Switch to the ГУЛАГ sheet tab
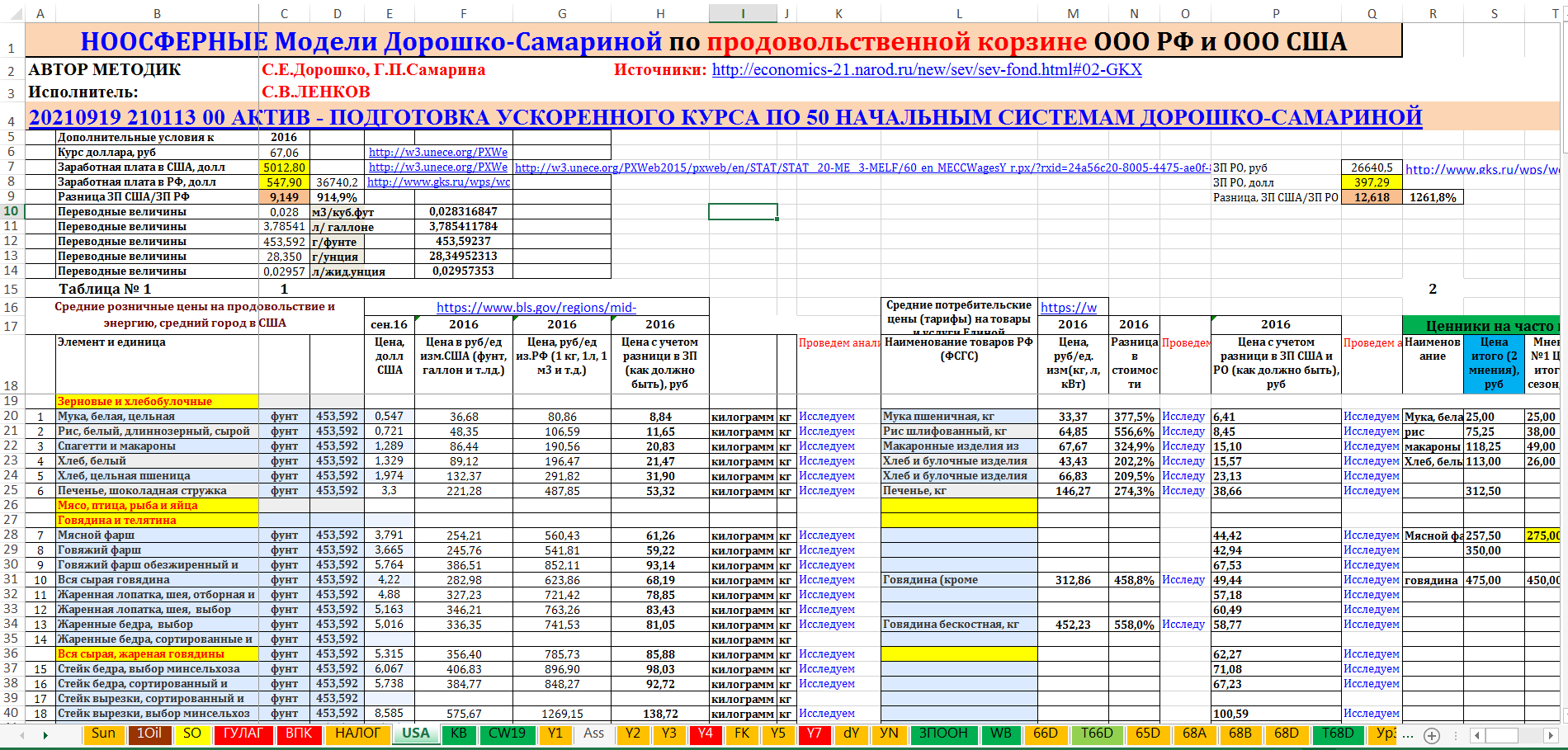This screenshot has width=1568, height=750. point(243,733)
